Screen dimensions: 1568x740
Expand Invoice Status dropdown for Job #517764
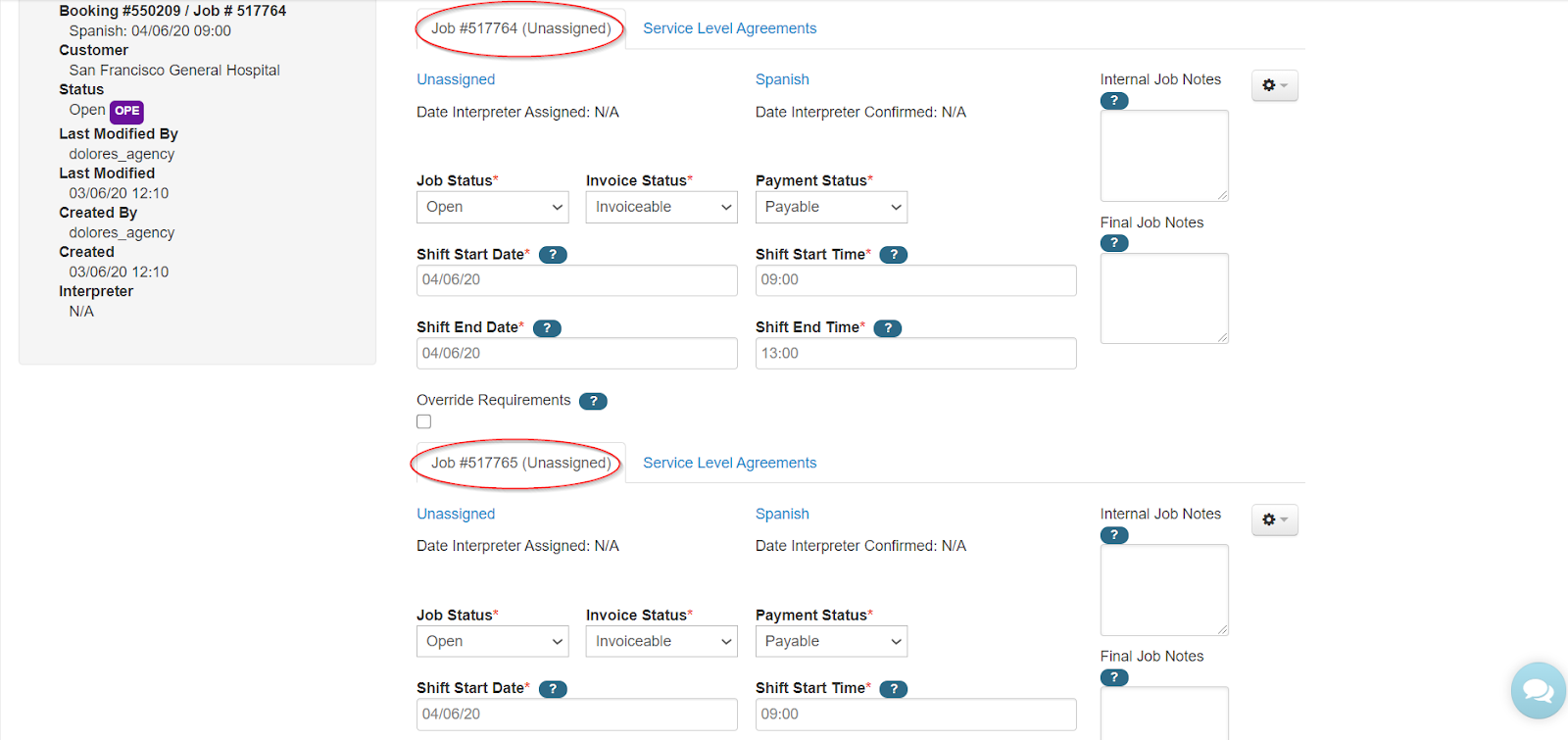[x=661, y=208]
